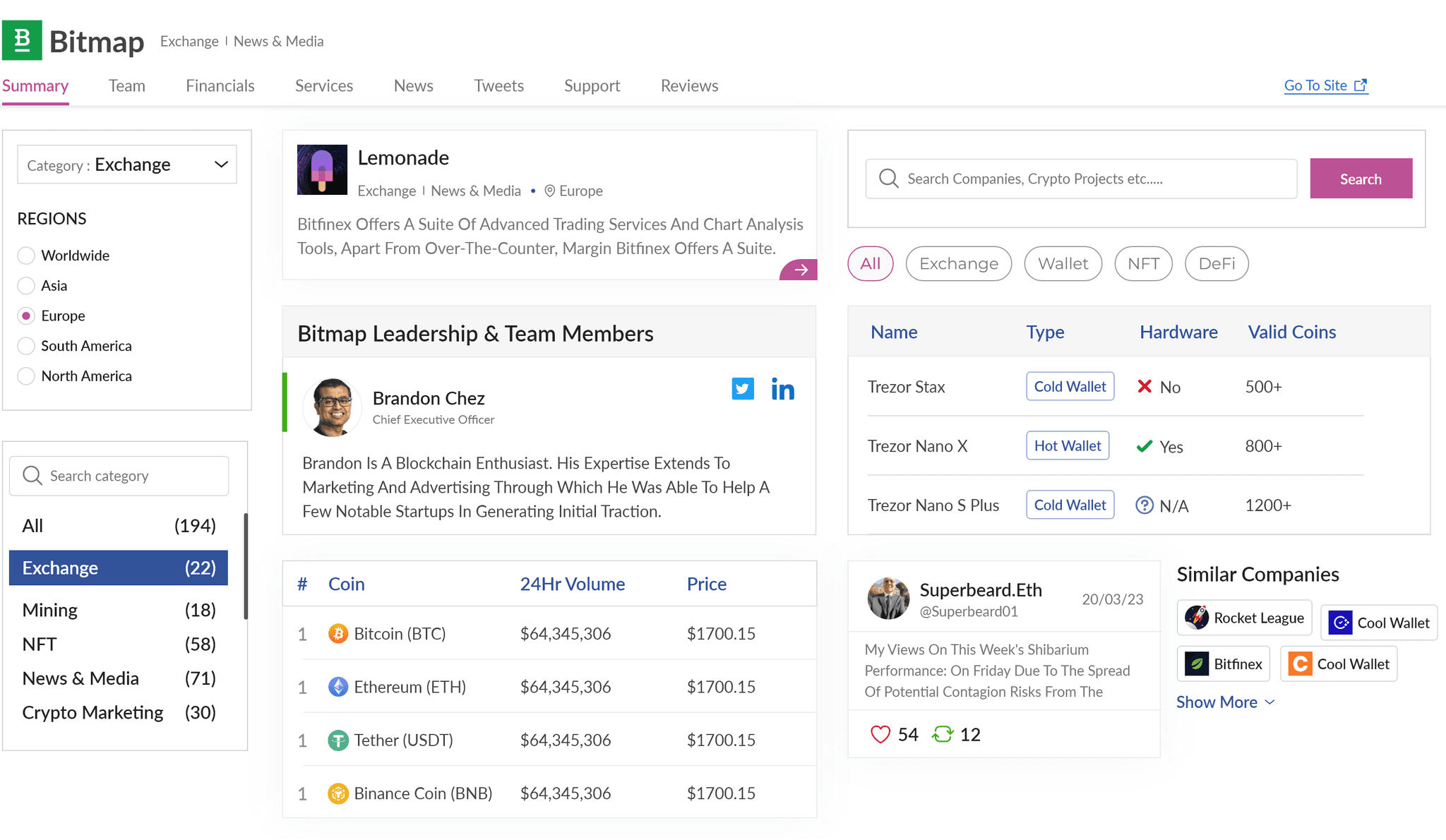Open Brandon Chez's Twitter profile icon
1446x840 pixels.
click(x=742, y=389)
